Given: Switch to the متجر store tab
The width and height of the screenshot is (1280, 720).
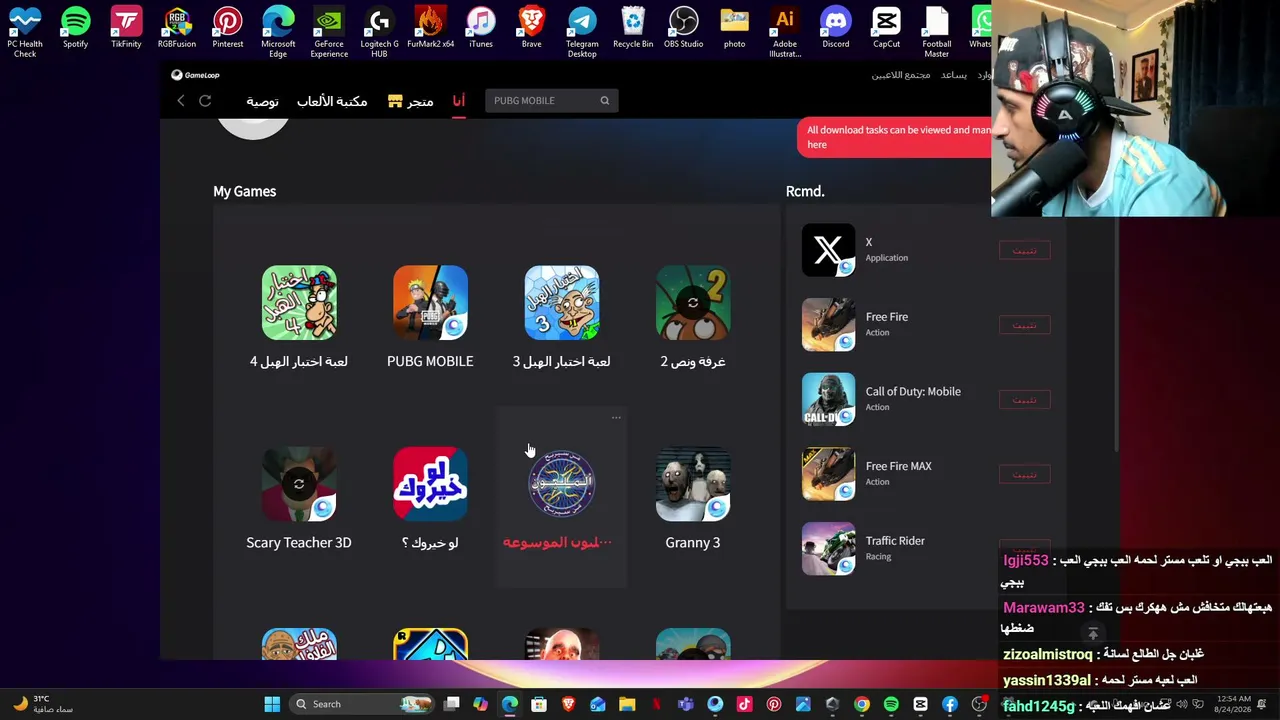Looking at the screenshot, I should (x=411, y=101).
